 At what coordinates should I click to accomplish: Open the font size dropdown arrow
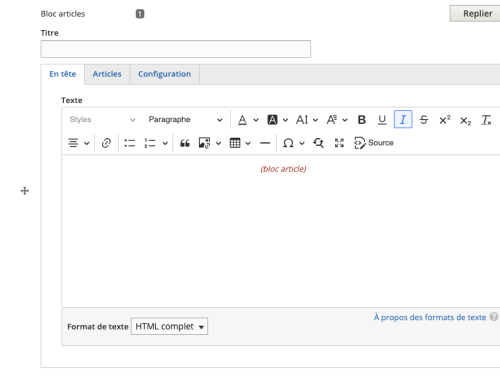point(315,120)
